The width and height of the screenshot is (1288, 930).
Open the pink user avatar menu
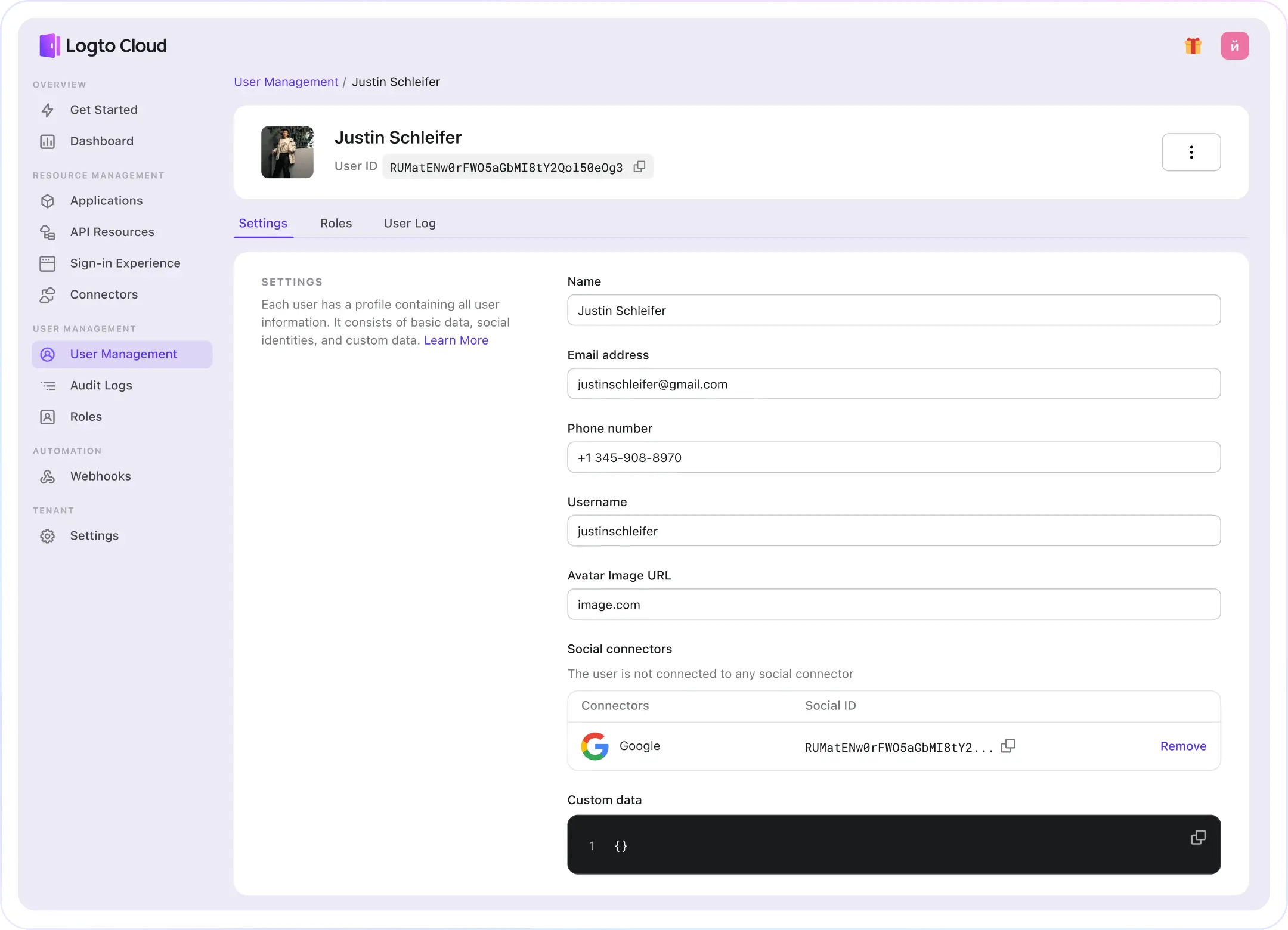pyautogui.click(x=1234, y=46)
